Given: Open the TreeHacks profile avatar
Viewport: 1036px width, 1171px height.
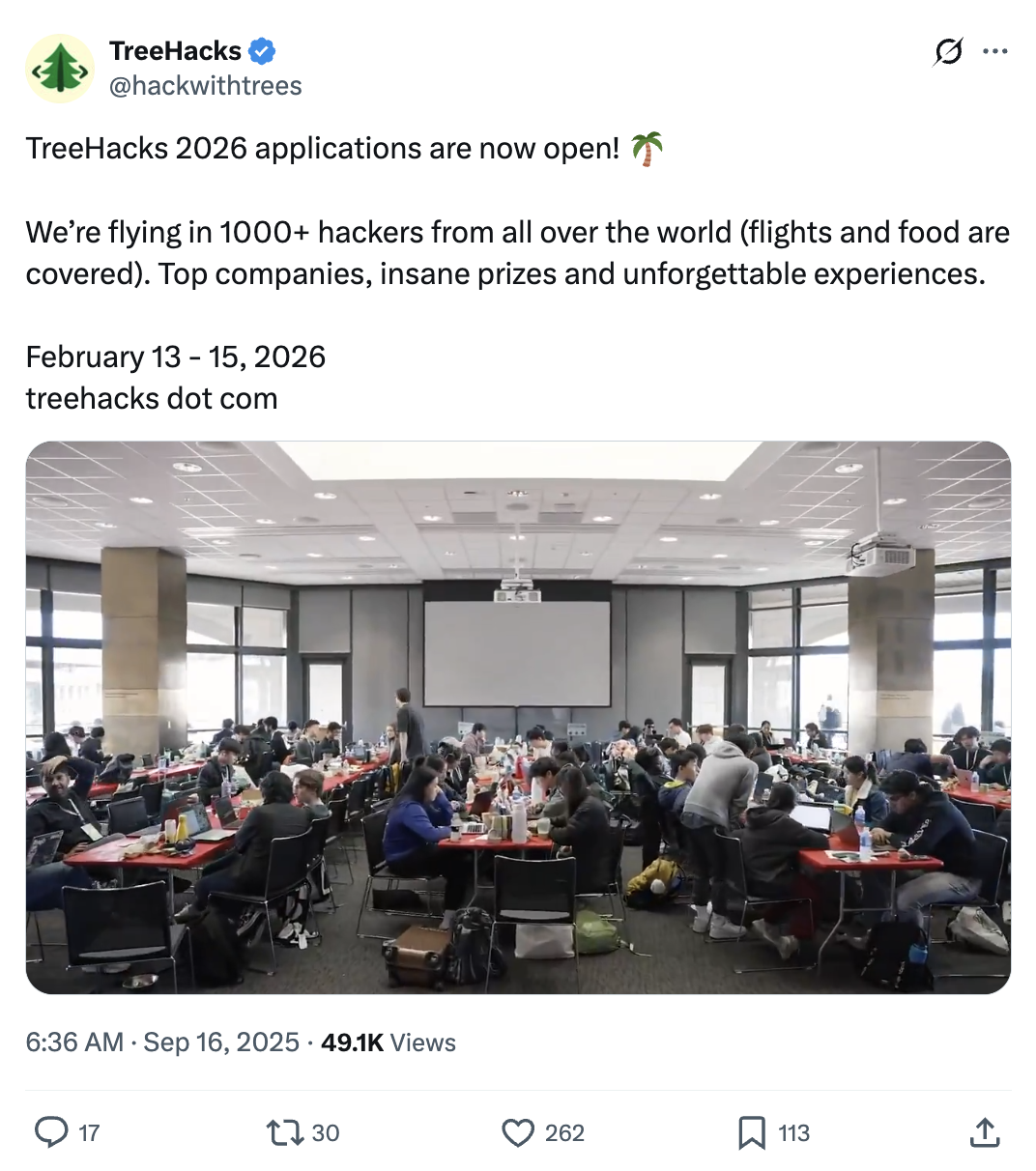Looking at the screenshot, I should [x=59, y=69].
